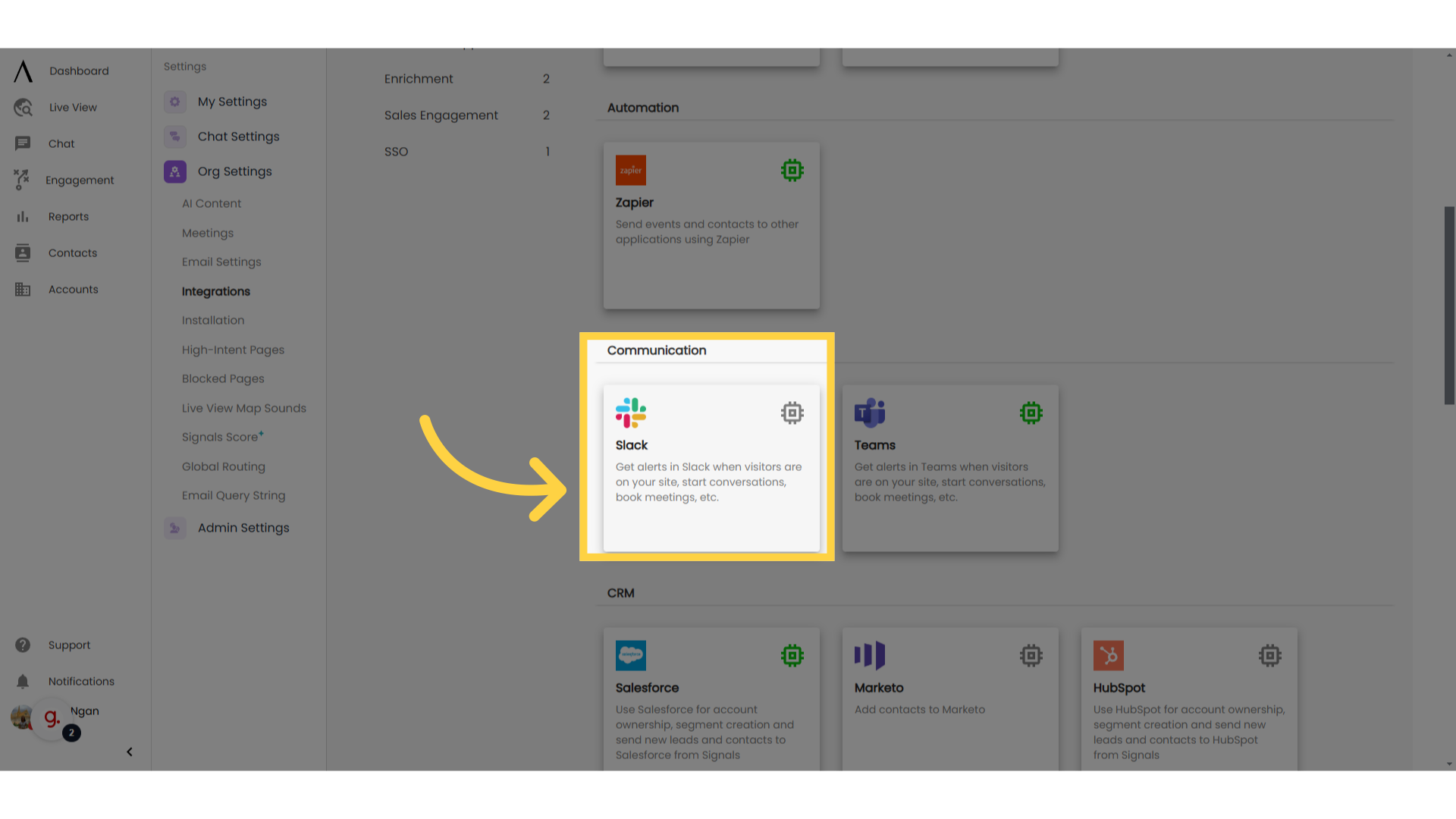Click Salesforce's green integration status icon
This screenshot has width=1456, height=819.
(x=792, y=656)
